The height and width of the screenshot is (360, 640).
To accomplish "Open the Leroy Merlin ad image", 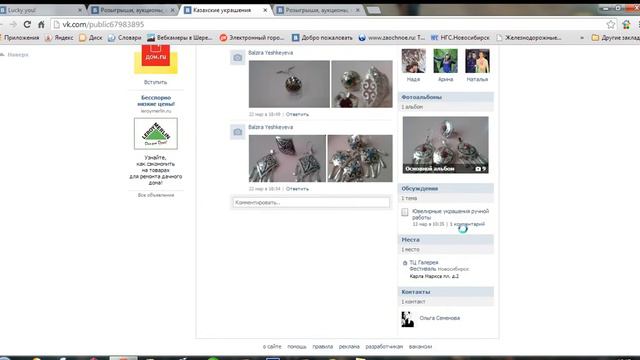I will coord(156,133).
